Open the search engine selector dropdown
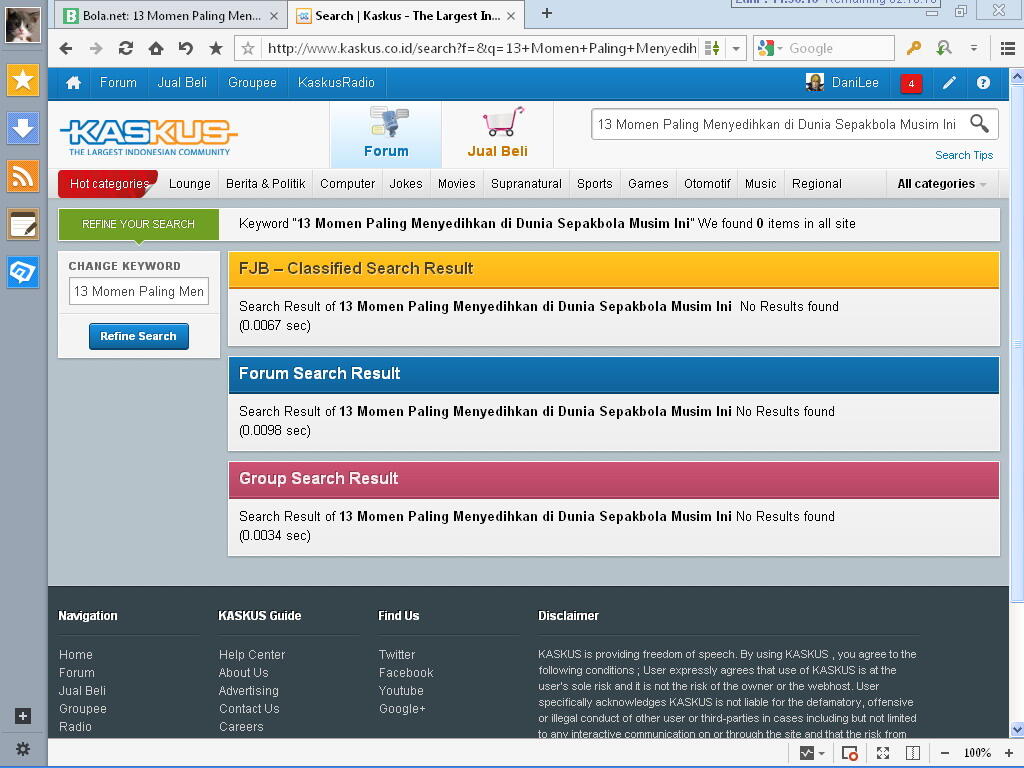 (771, 48)
